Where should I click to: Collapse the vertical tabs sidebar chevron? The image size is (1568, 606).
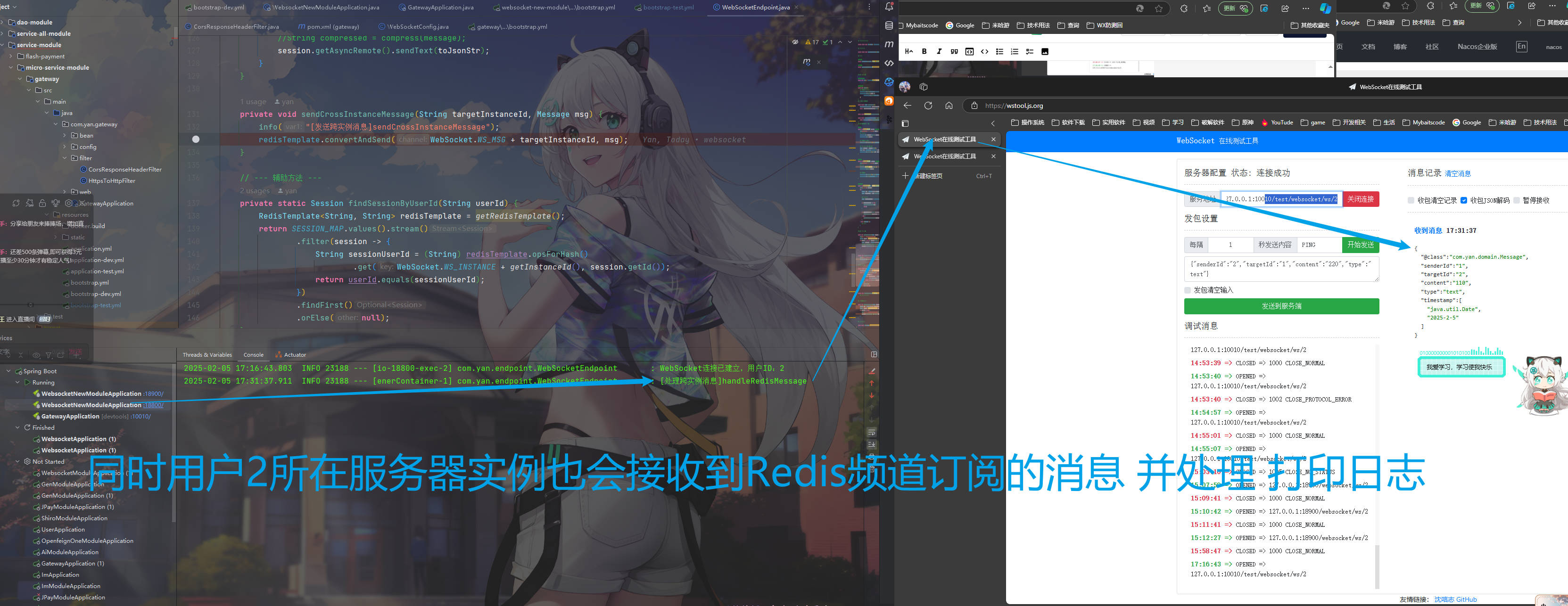click(993, 123)
